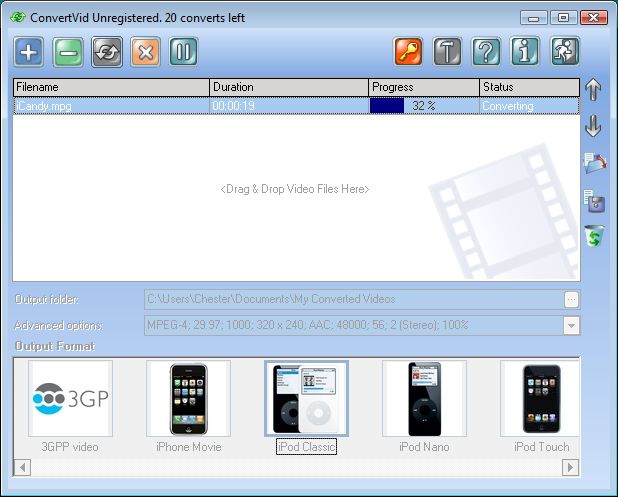Pause the conversion with the pause button

[183, 52]
